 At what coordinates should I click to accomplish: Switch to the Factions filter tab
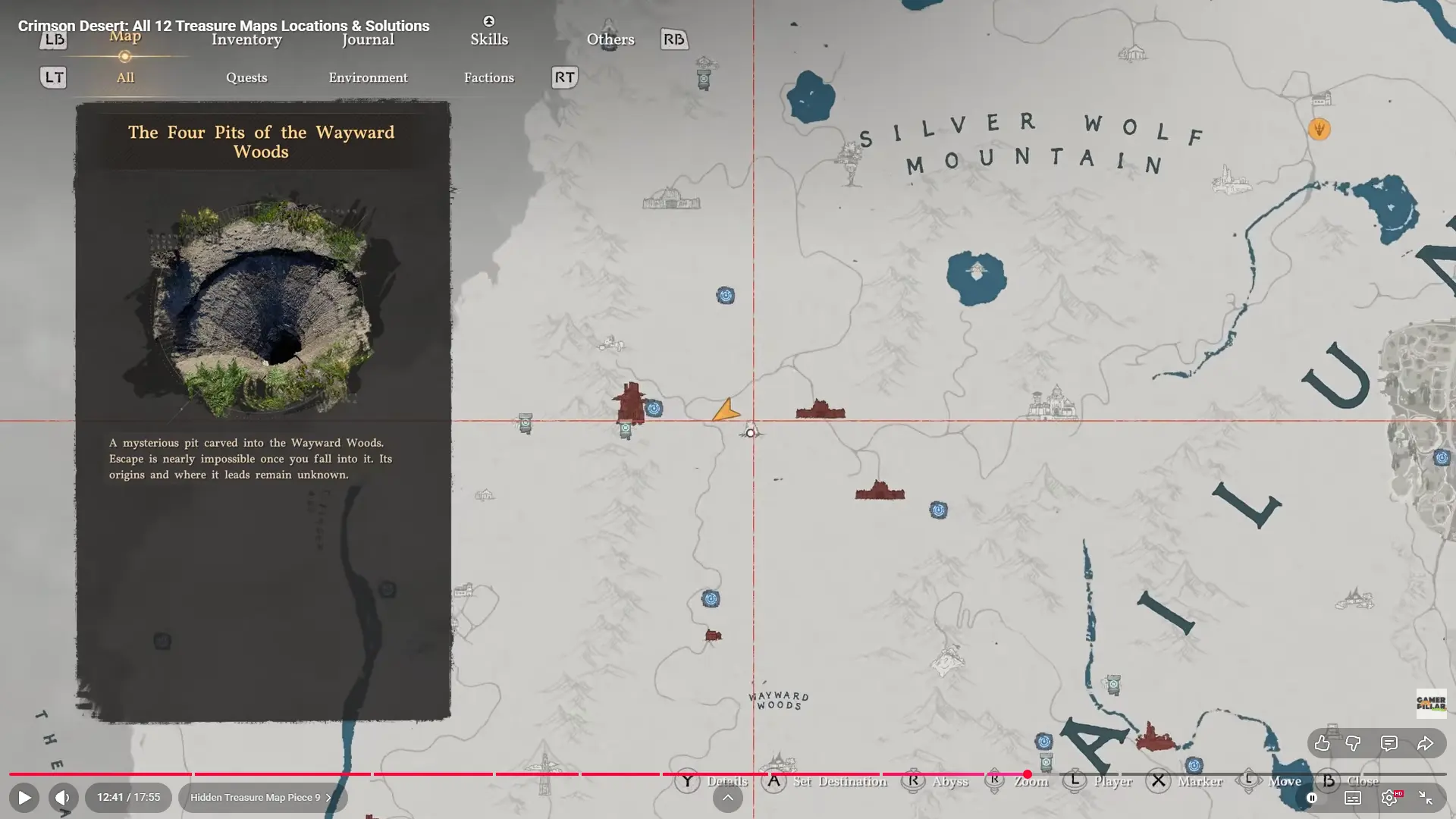tap(489, 77)
